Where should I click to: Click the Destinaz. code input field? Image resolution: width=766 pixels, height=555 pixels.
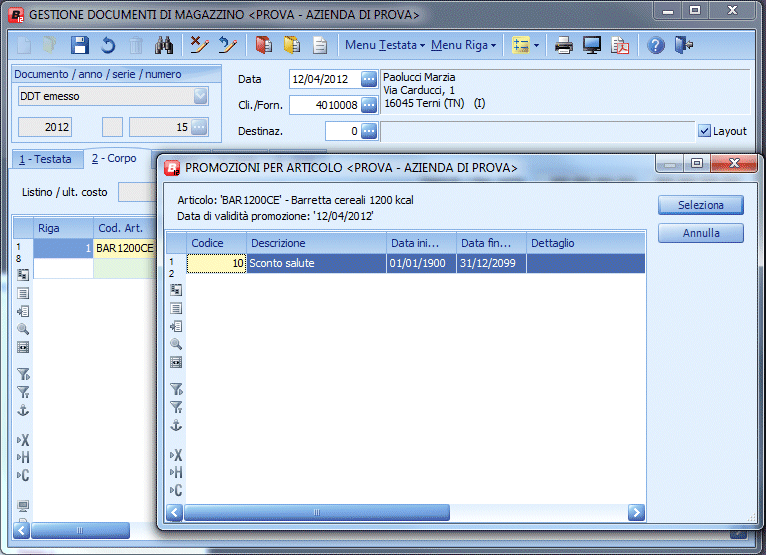[x=343, y=131]
